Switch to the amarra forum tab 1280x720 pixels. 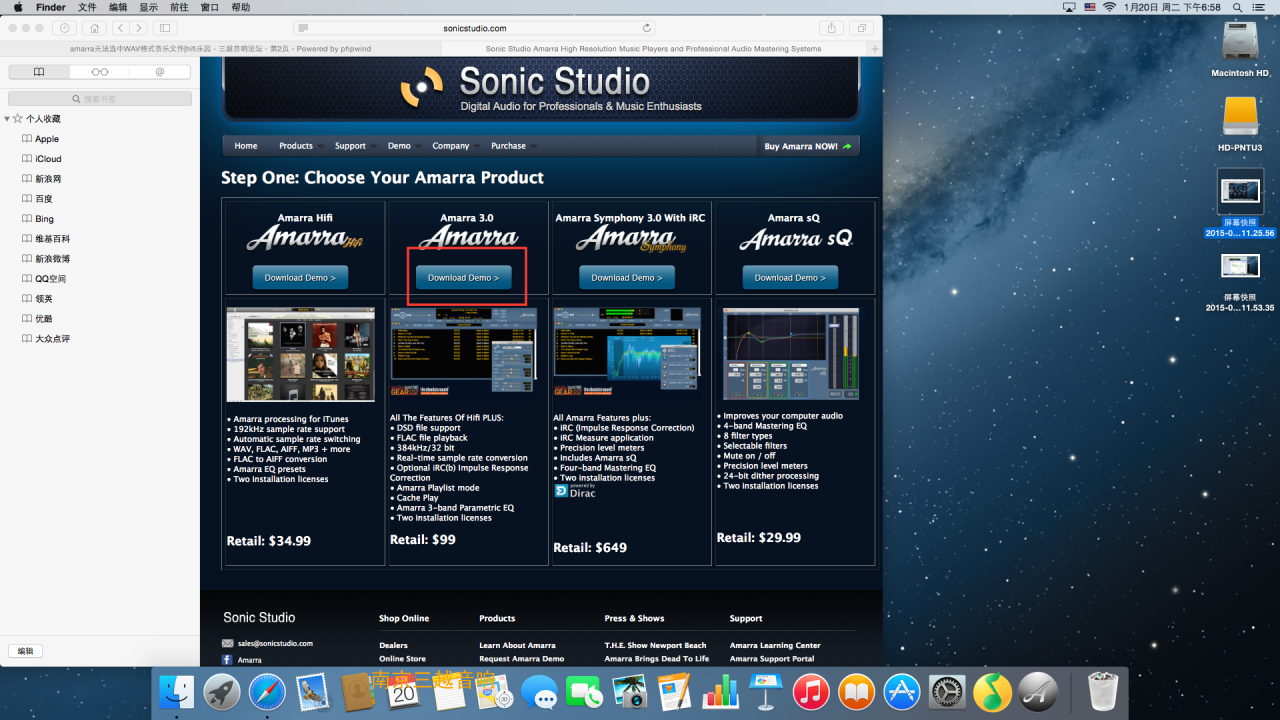pos(218,49)
